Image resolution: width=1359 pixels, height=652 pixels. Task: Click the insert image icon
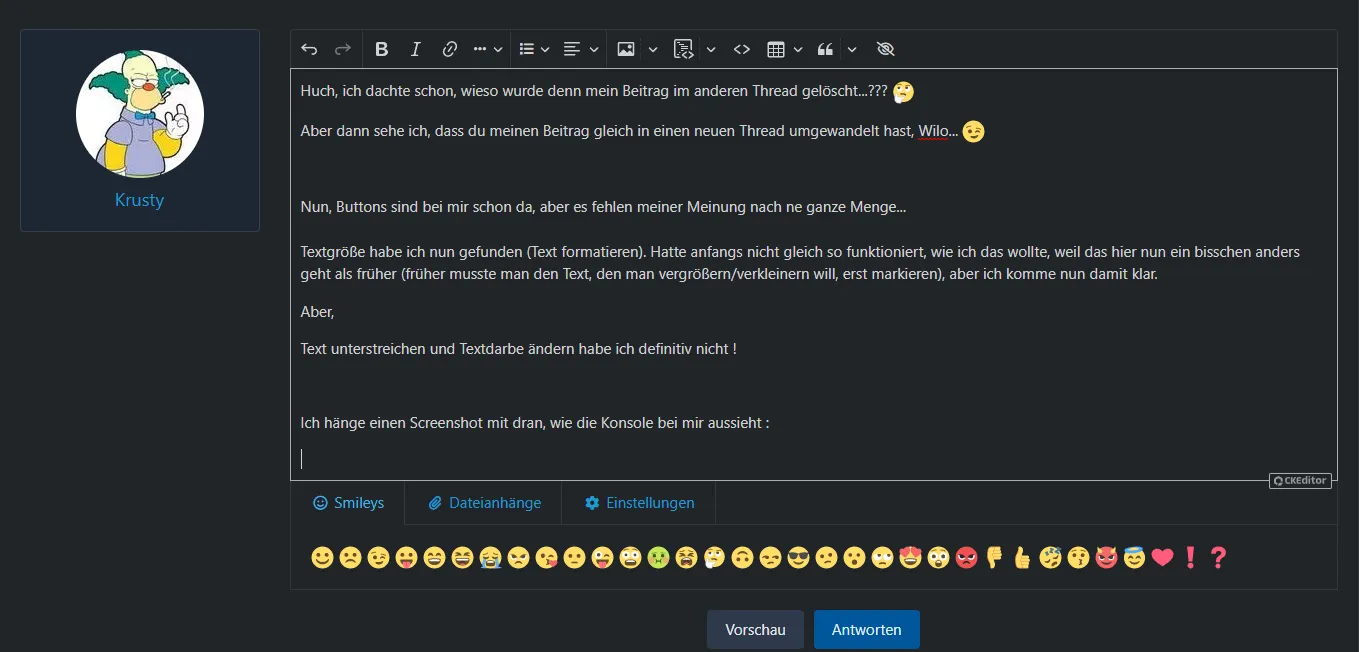626,49
